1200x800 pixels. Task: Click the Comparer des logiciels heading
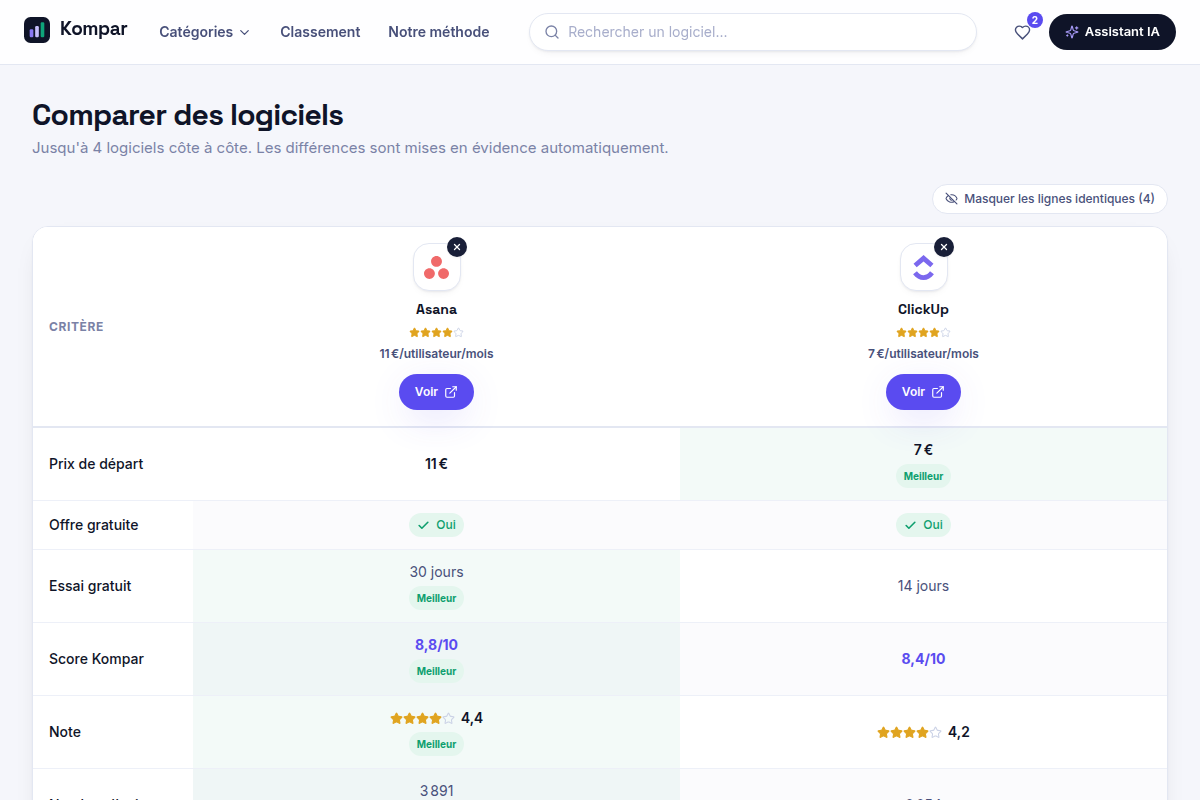pyautogui.click(x=188, y=115)
